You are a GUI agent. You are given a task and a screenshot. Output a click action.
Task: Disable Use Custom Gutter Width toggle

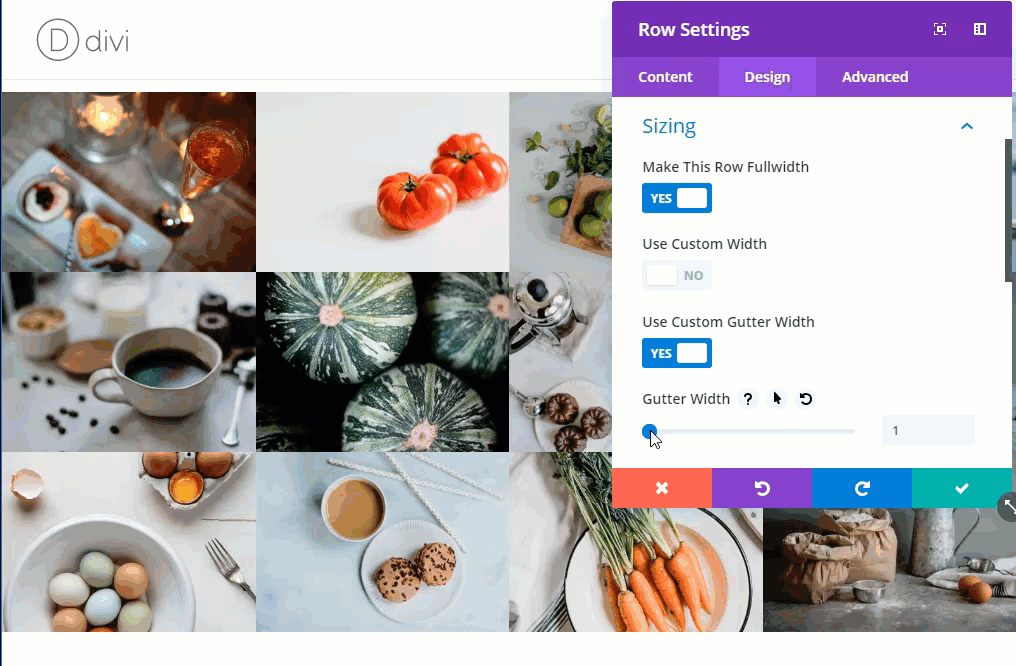676,353
